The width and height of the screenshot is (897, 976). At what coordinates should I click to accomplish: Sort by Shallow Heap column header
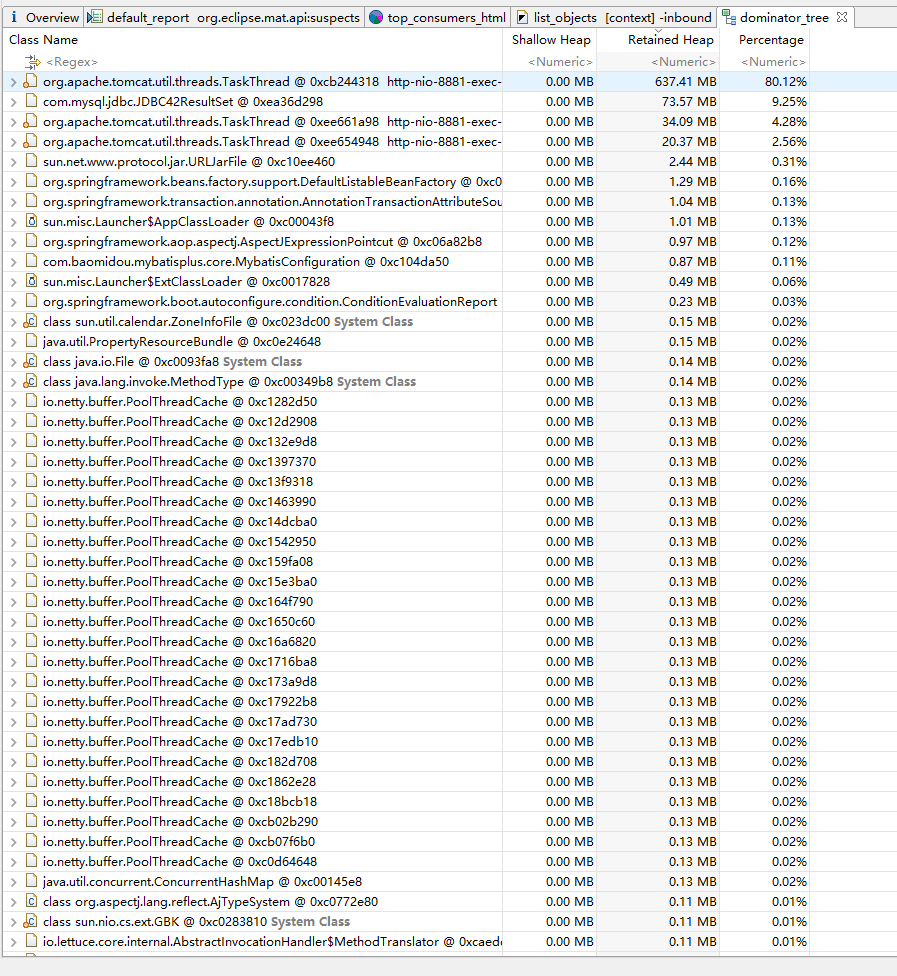tap(551, 40)
